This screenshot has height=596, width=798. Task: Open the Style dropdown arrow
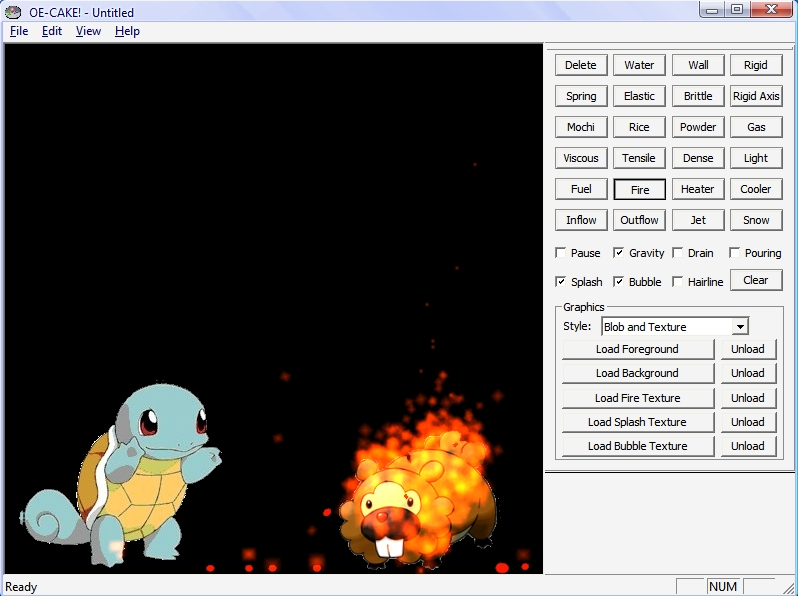(x=740, y=326)
